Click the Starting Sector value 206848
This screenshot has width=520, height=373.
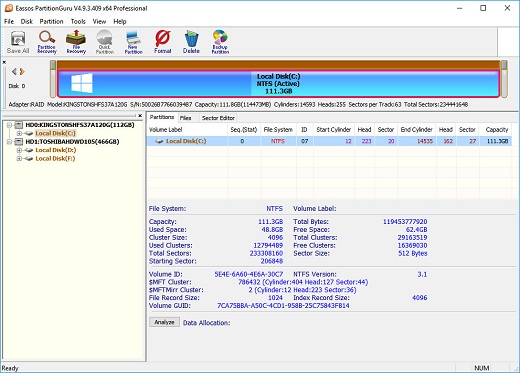tap(272, 261)
